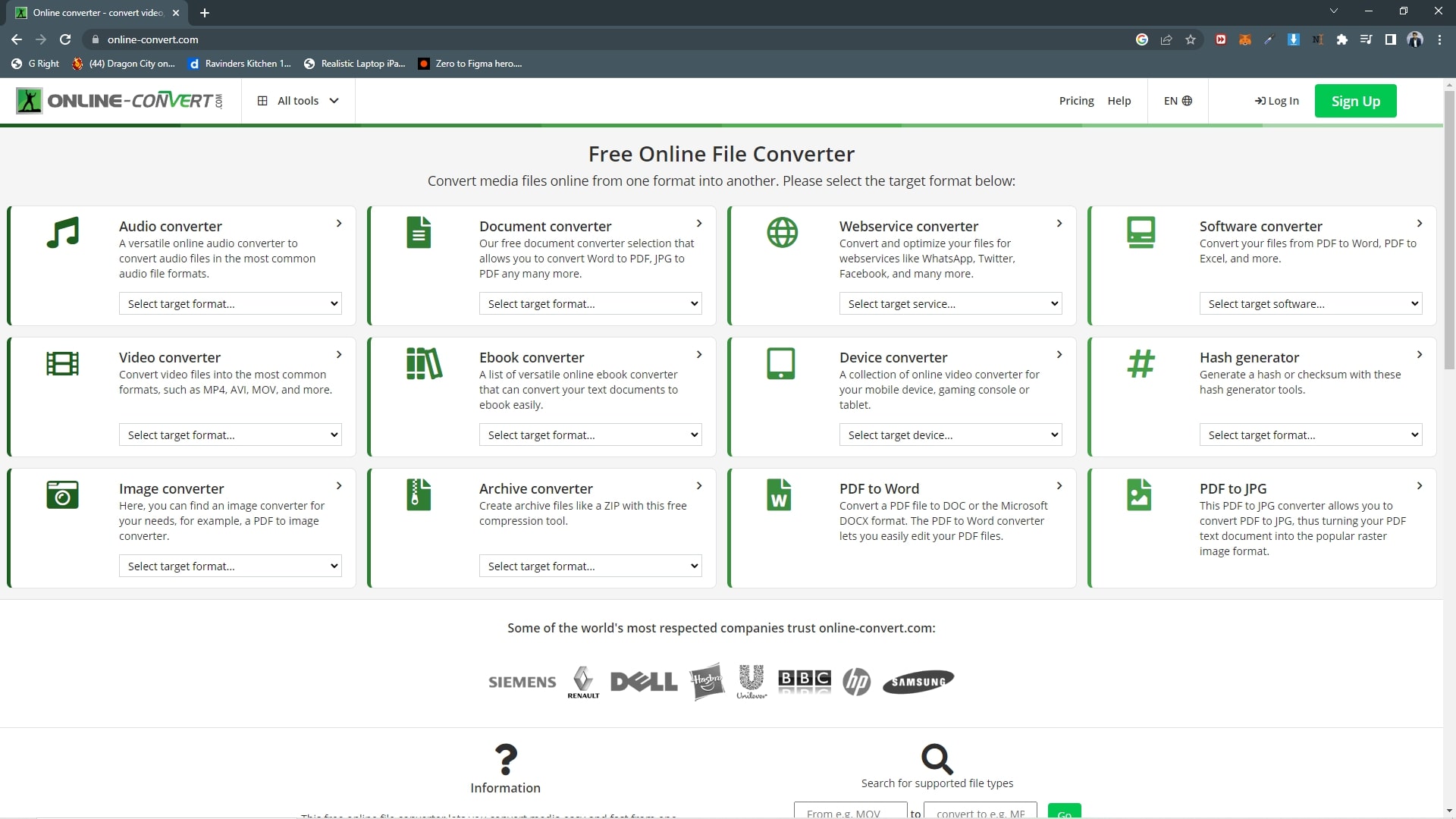Click the green Sign Up button
This screenshot has width=1456, height=819.
(x=1355, y=101)
